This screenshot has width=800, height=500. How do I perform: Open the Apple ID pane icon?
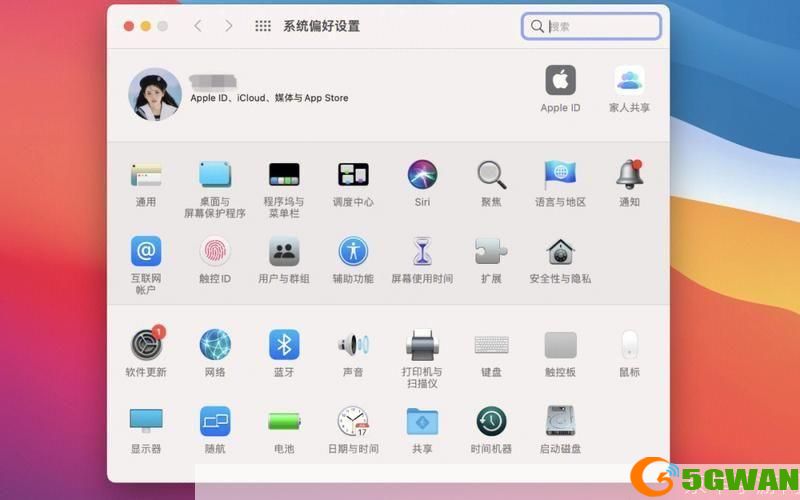pyautogui.click(x=560, y=80)
